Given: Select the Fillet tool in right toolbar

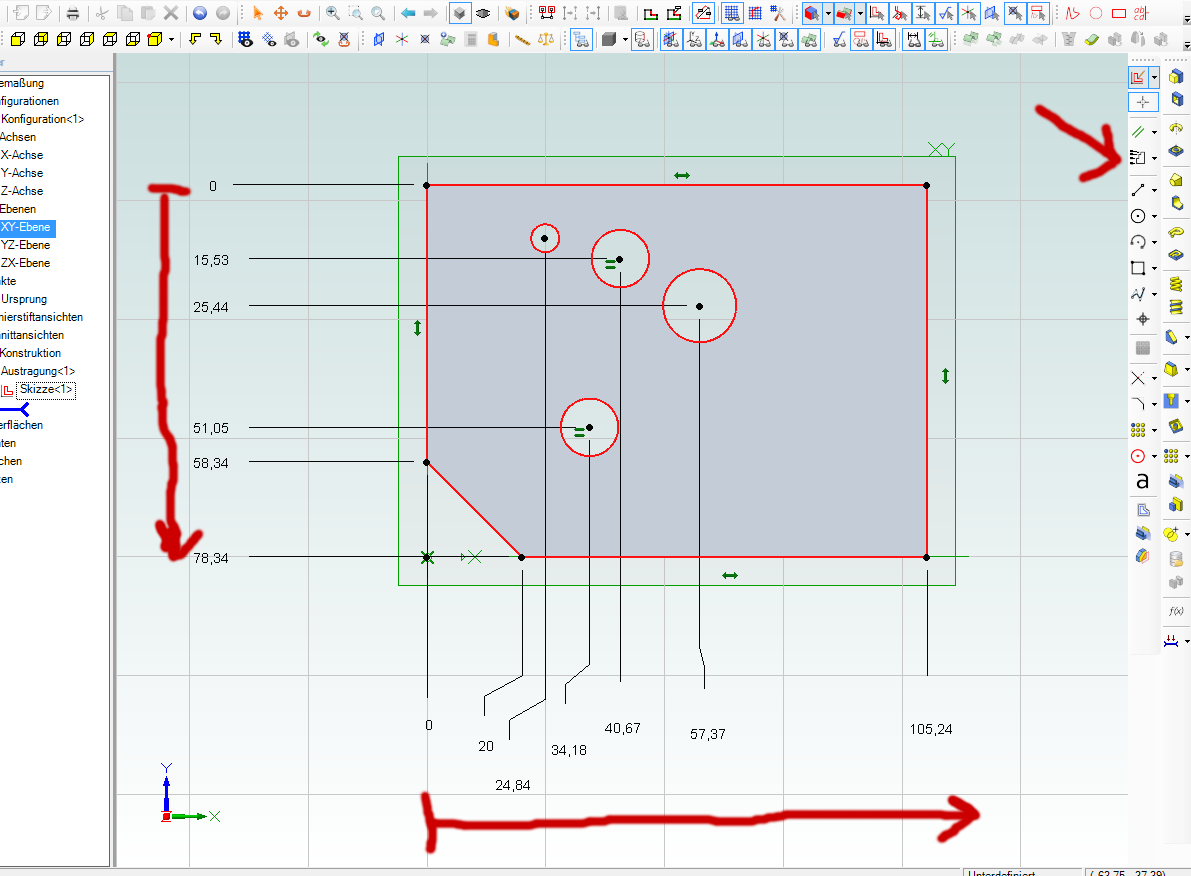Looking at the screenshot, I should (1138, 403).
